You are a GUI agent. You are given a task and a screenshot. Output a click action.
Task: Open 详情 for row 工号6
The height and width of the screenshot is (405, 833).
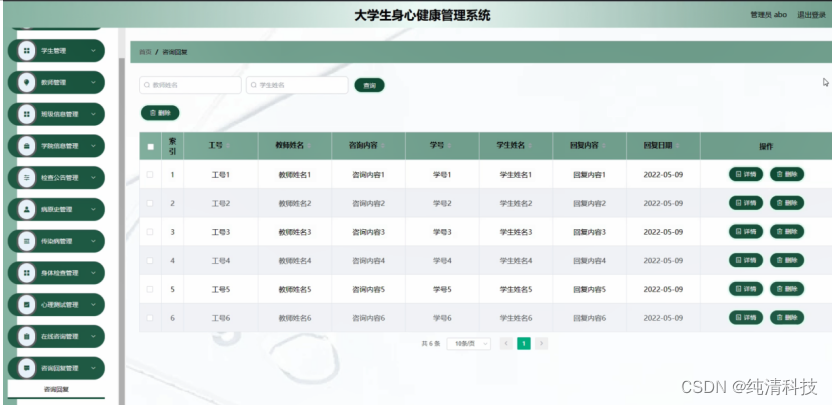[x=746, y=318]
